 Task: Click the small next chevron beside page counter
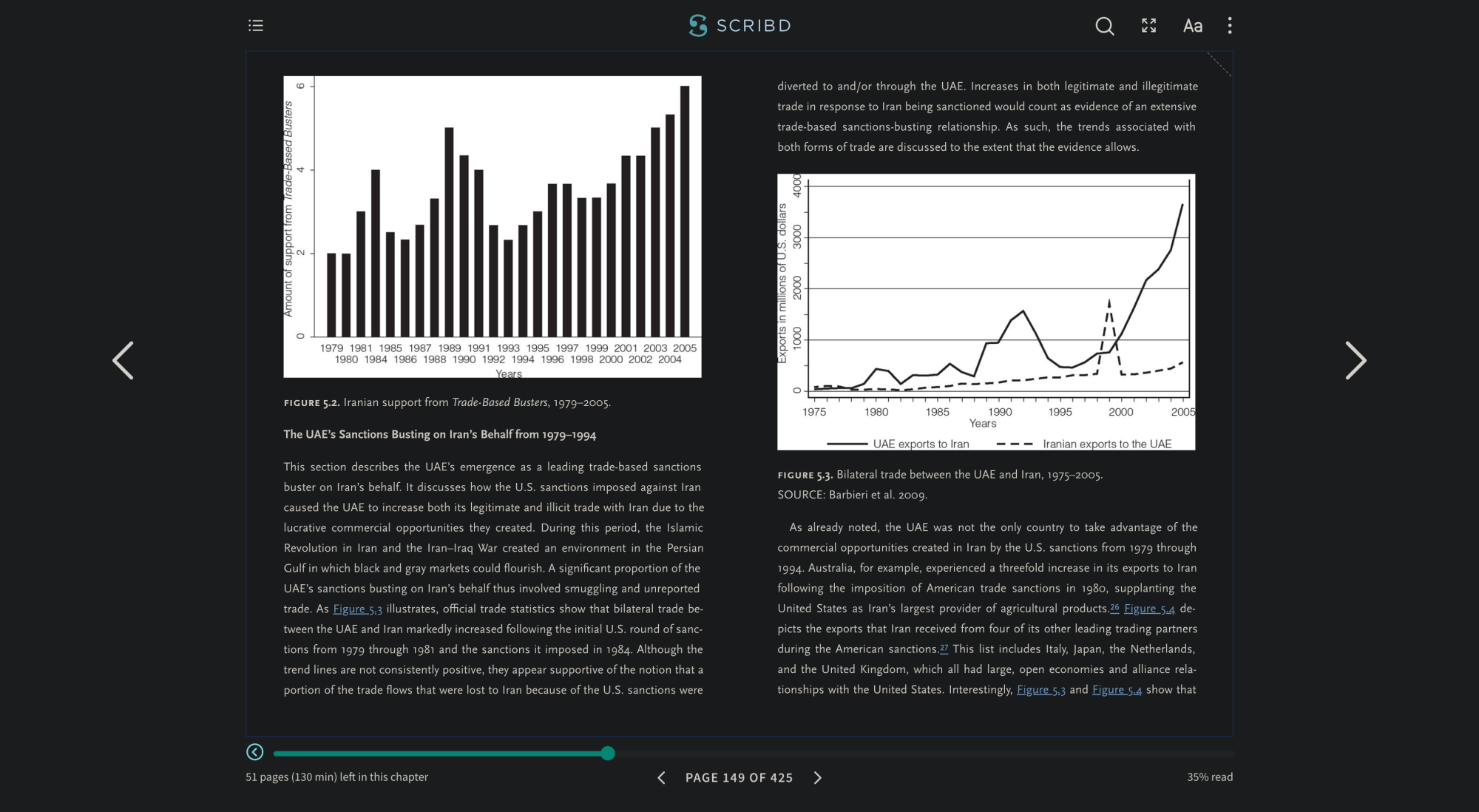(817, 778)
